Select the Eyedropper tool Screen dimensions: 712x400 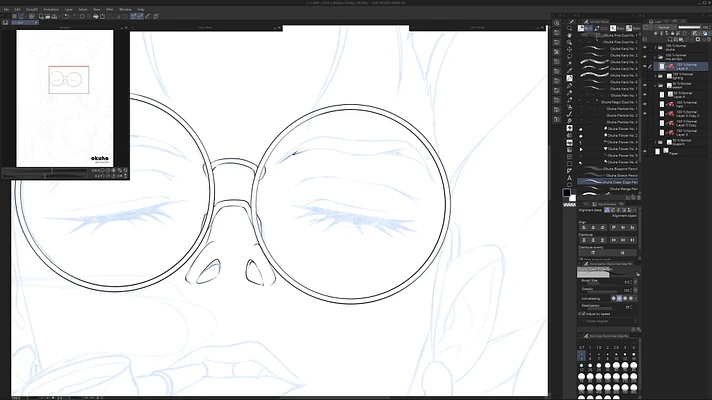[569, 70]
